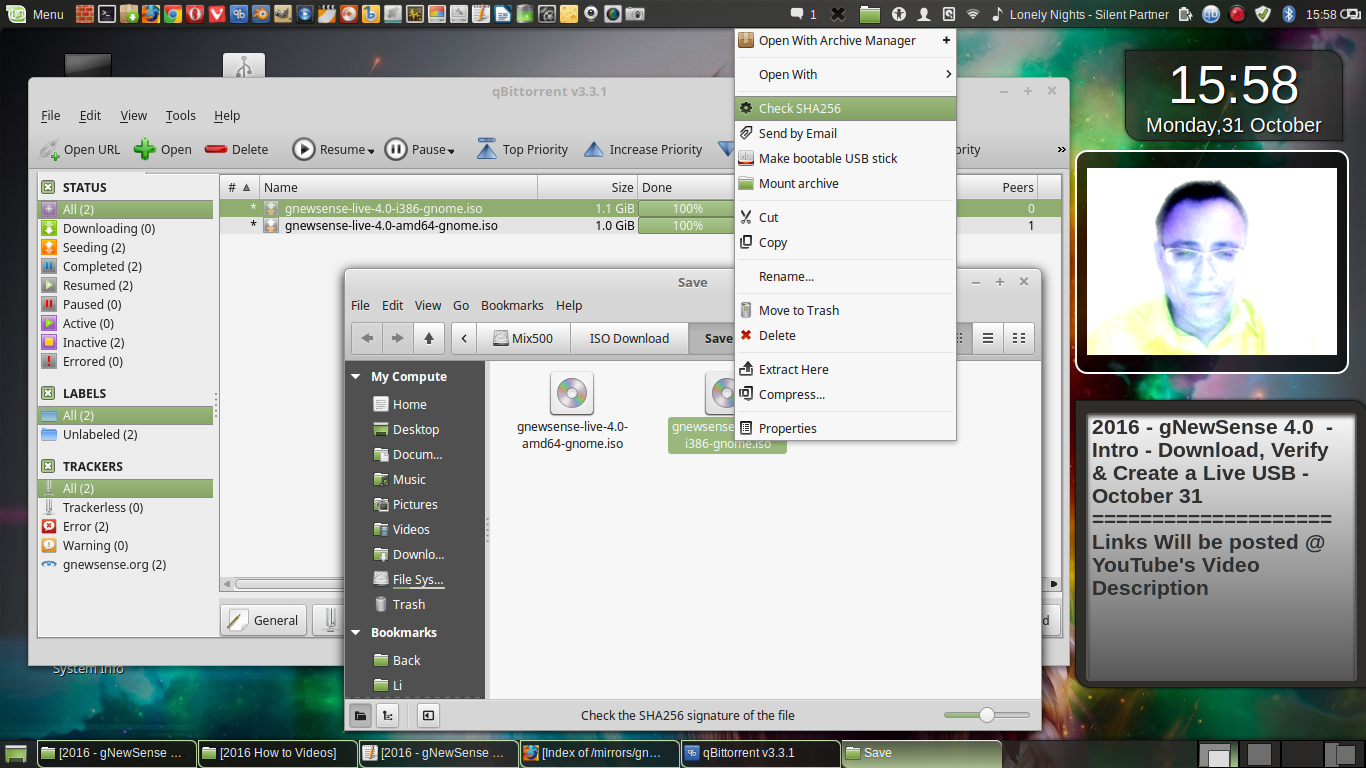Click the red Delete icon in qBittorrent toolbar
This screenshot has height=768, width=1366.
click(216, 150)
